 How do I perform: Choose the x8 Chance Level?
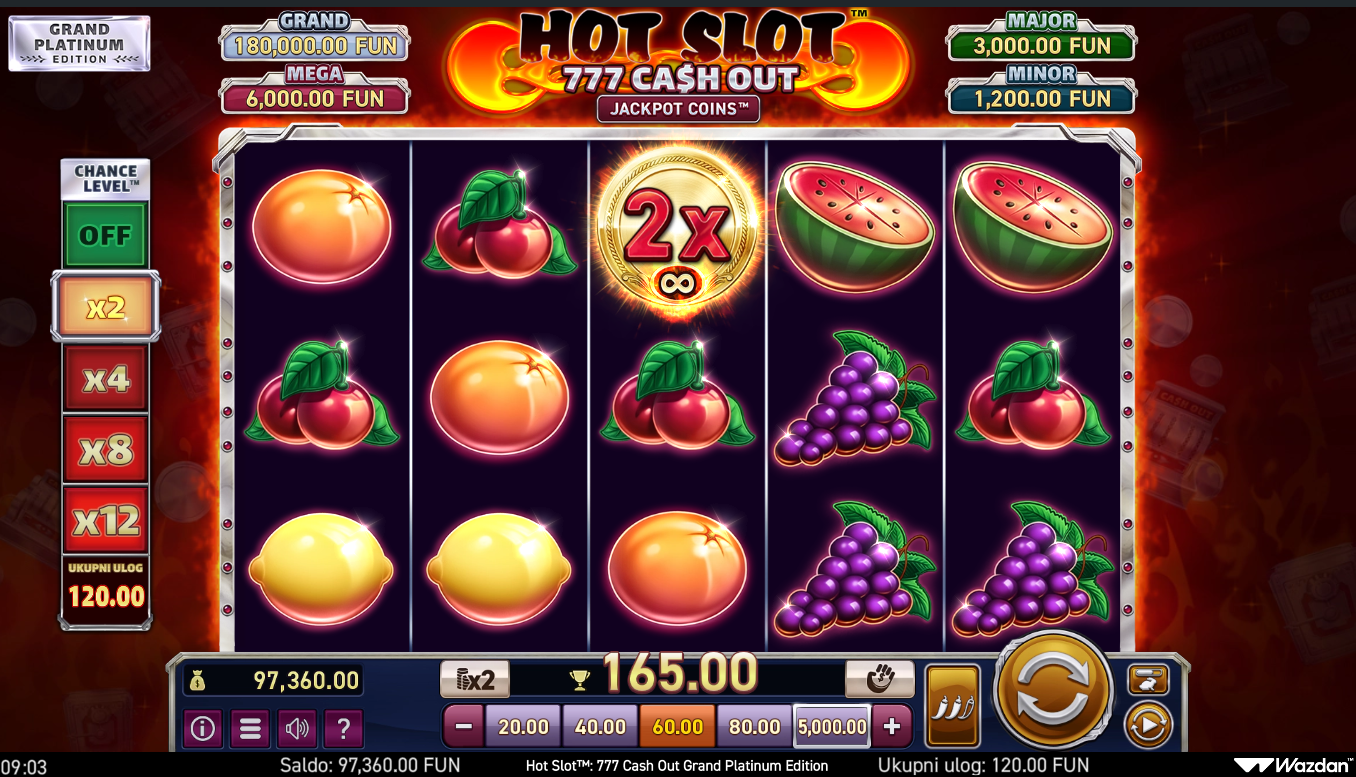click(105, 450)
